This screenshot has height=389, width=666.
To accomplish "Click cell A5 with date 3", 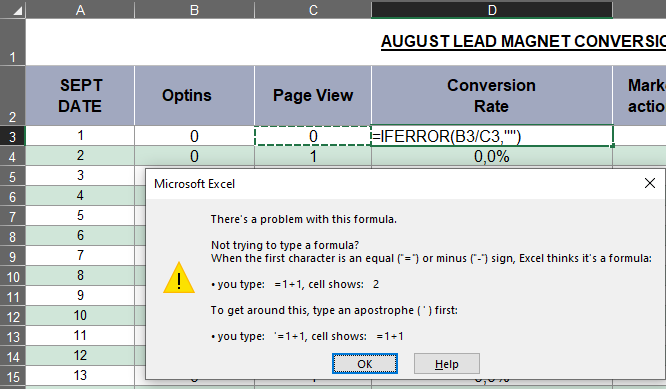I will 80,176.
